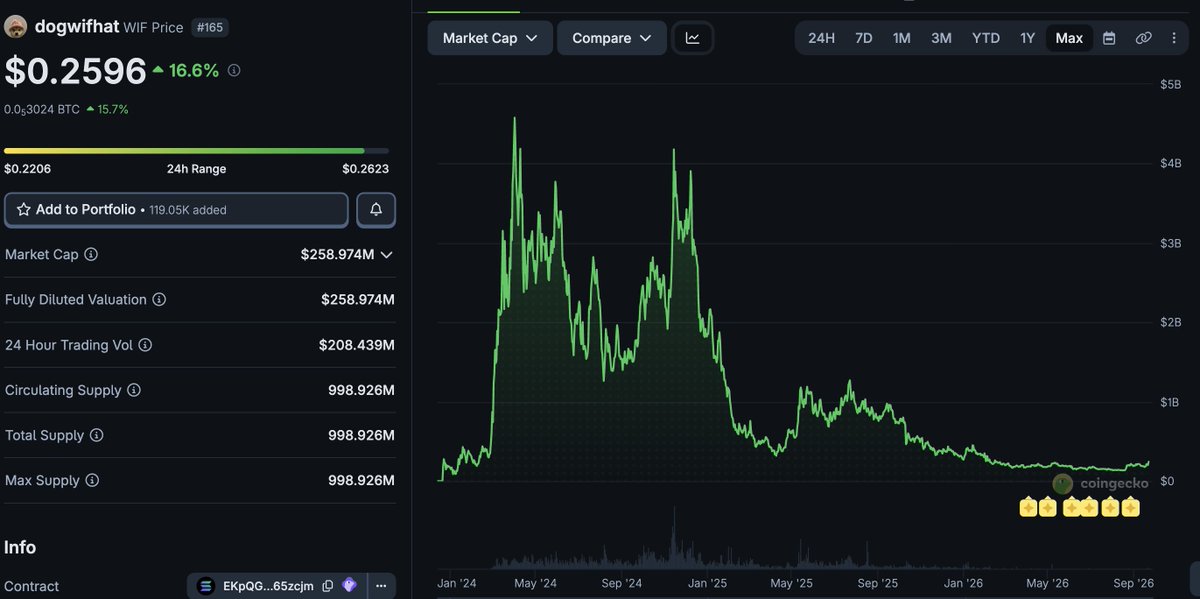Click the notification bell button

tap(376, 209)
